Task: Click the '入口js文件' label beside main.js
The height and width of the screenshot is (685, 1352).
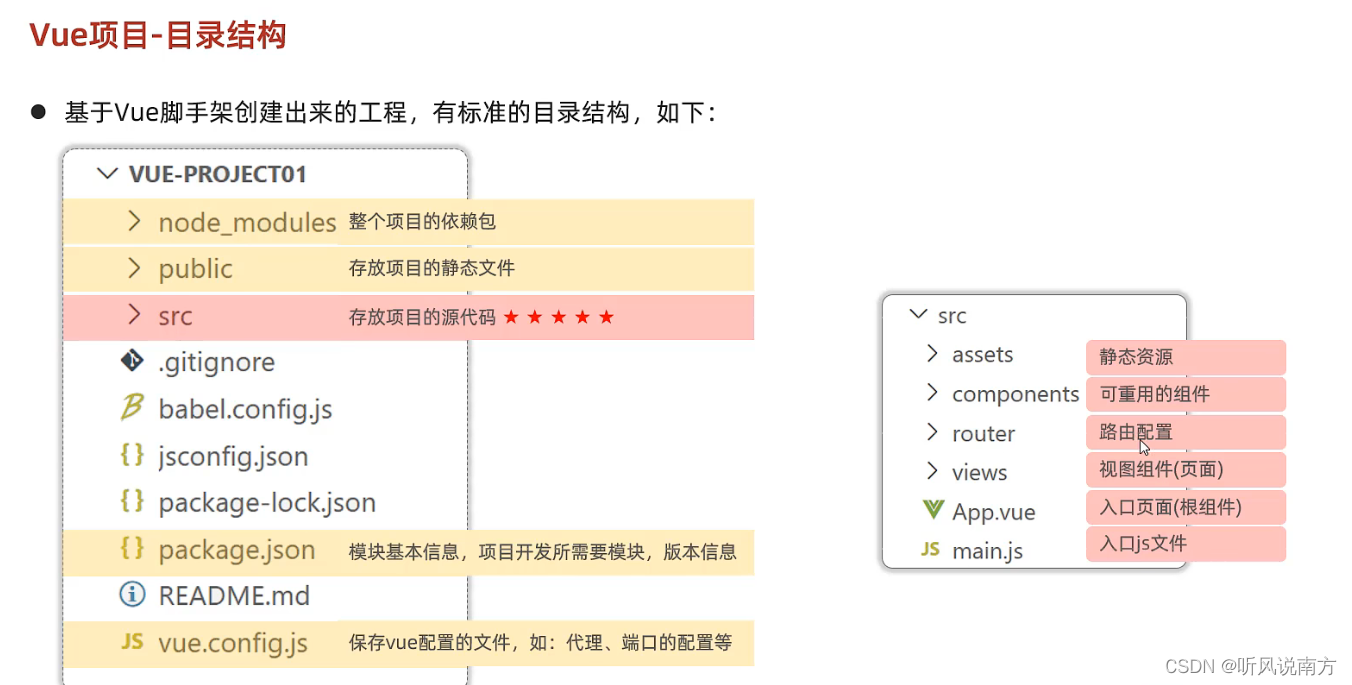Action: click(1142, 544)
